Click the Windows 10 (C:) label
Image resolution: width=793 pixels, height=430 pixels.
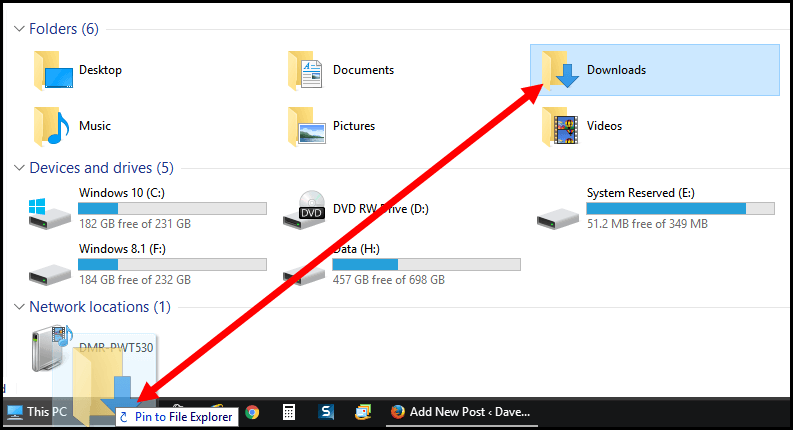click(122, 193)
